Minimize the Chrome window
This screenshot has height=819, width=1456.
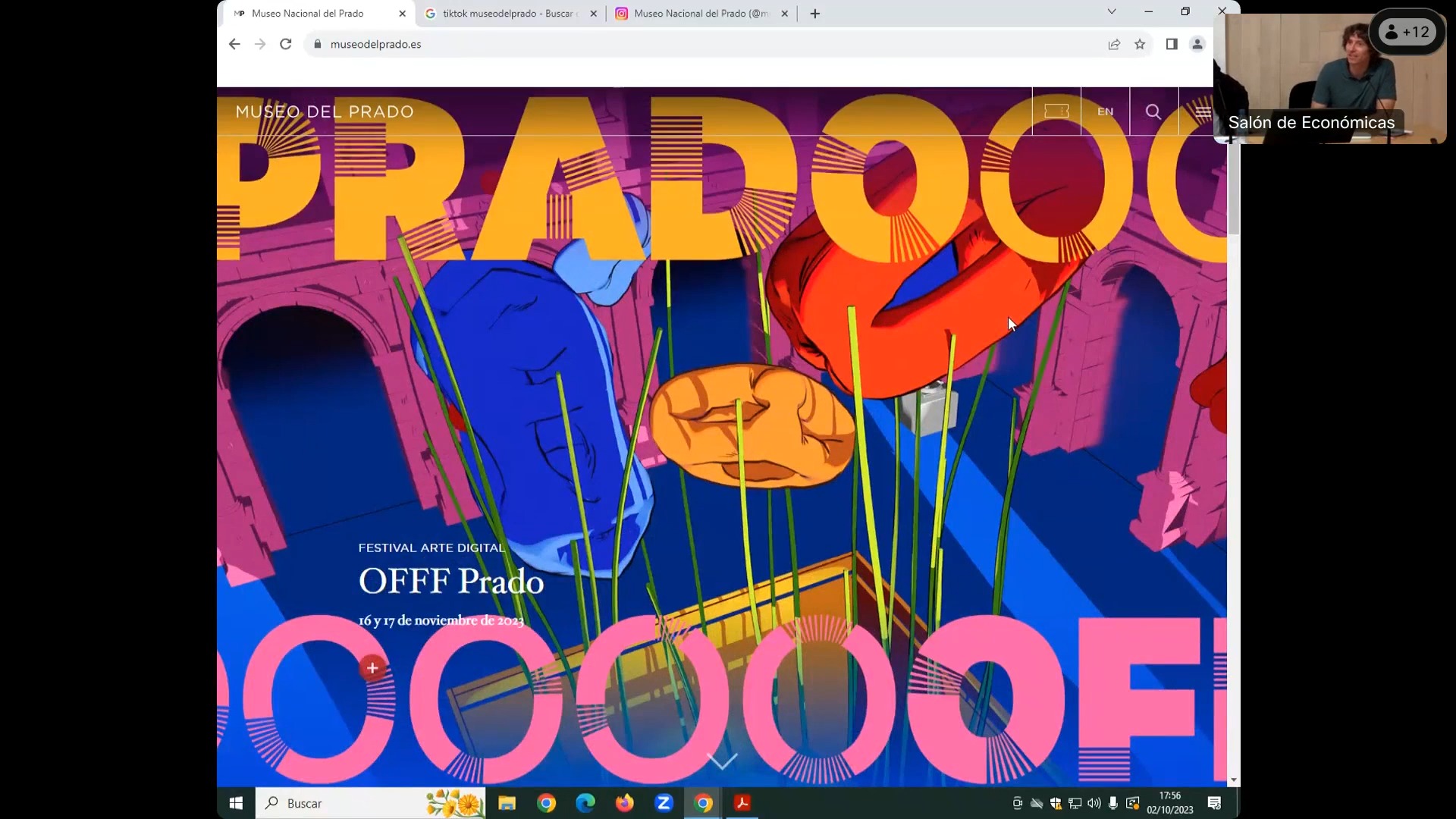(1148, 11)
